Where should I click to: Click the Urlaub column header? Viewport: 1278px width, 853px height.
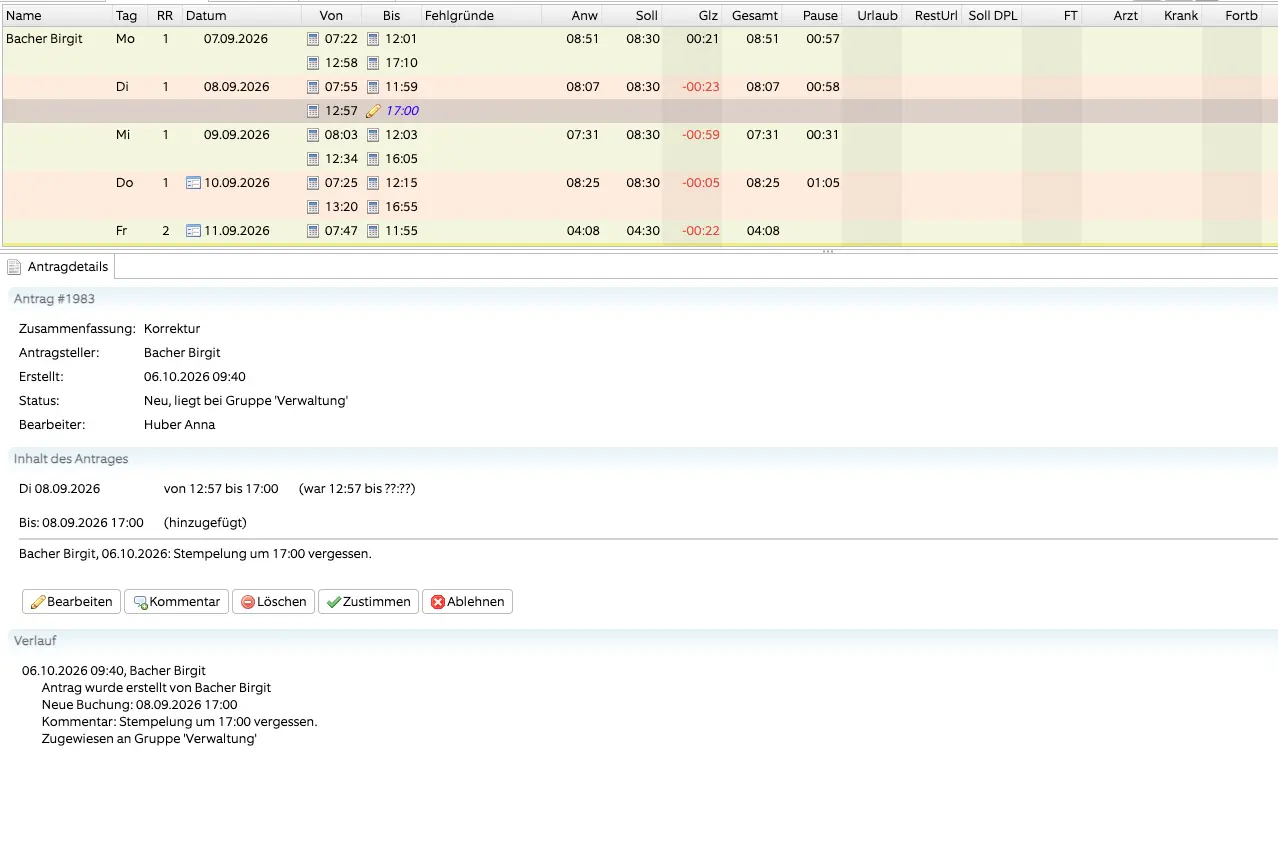point(871,16)
